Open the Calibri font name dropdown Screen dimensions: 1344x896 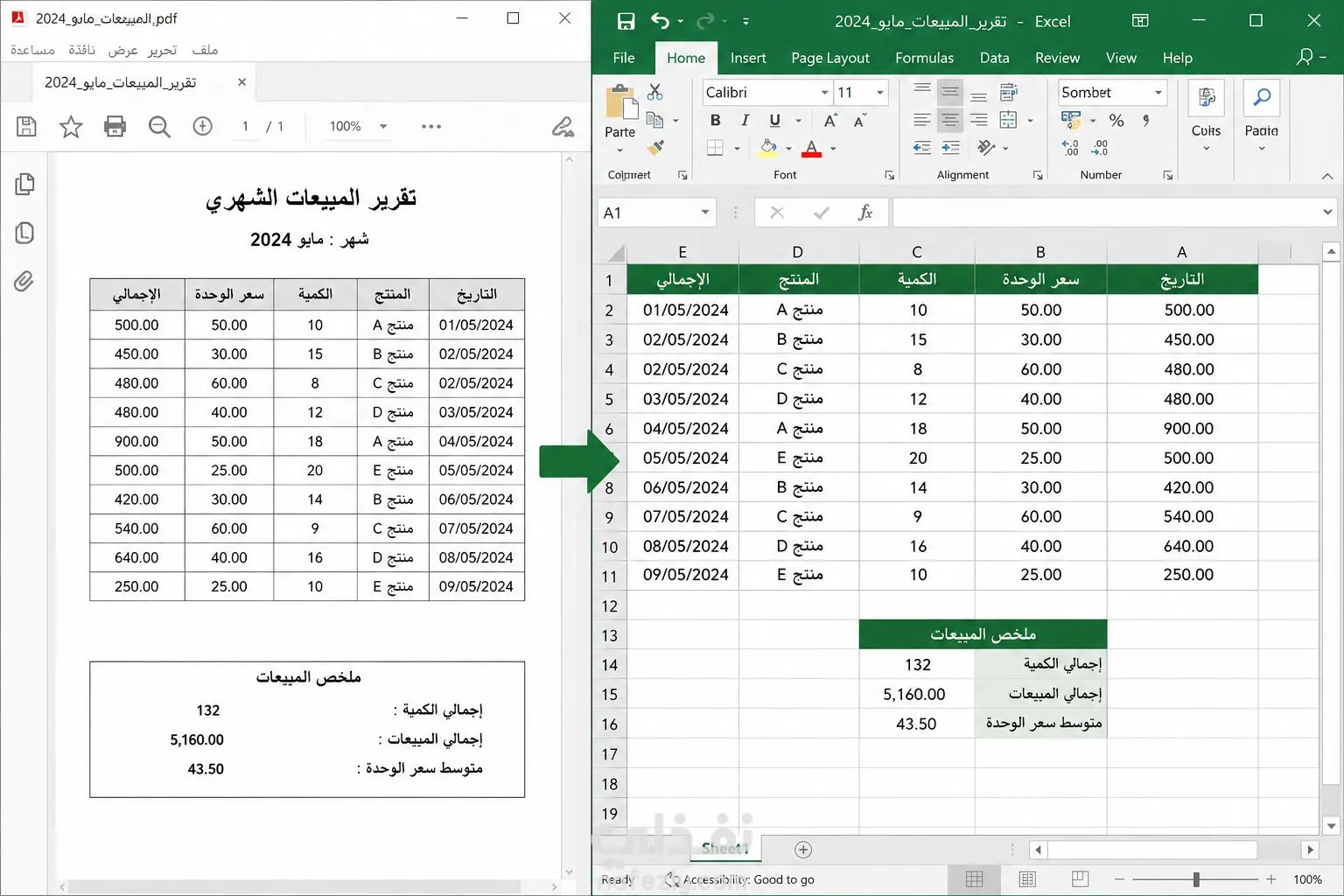[824, 92]
